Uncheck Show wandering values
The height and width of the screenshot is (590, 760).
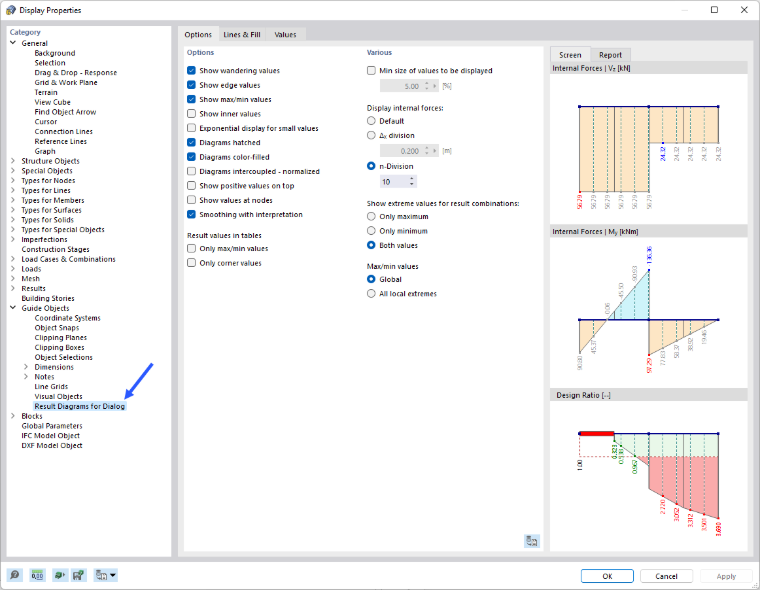pyautogui.click(x=191, y=70)
